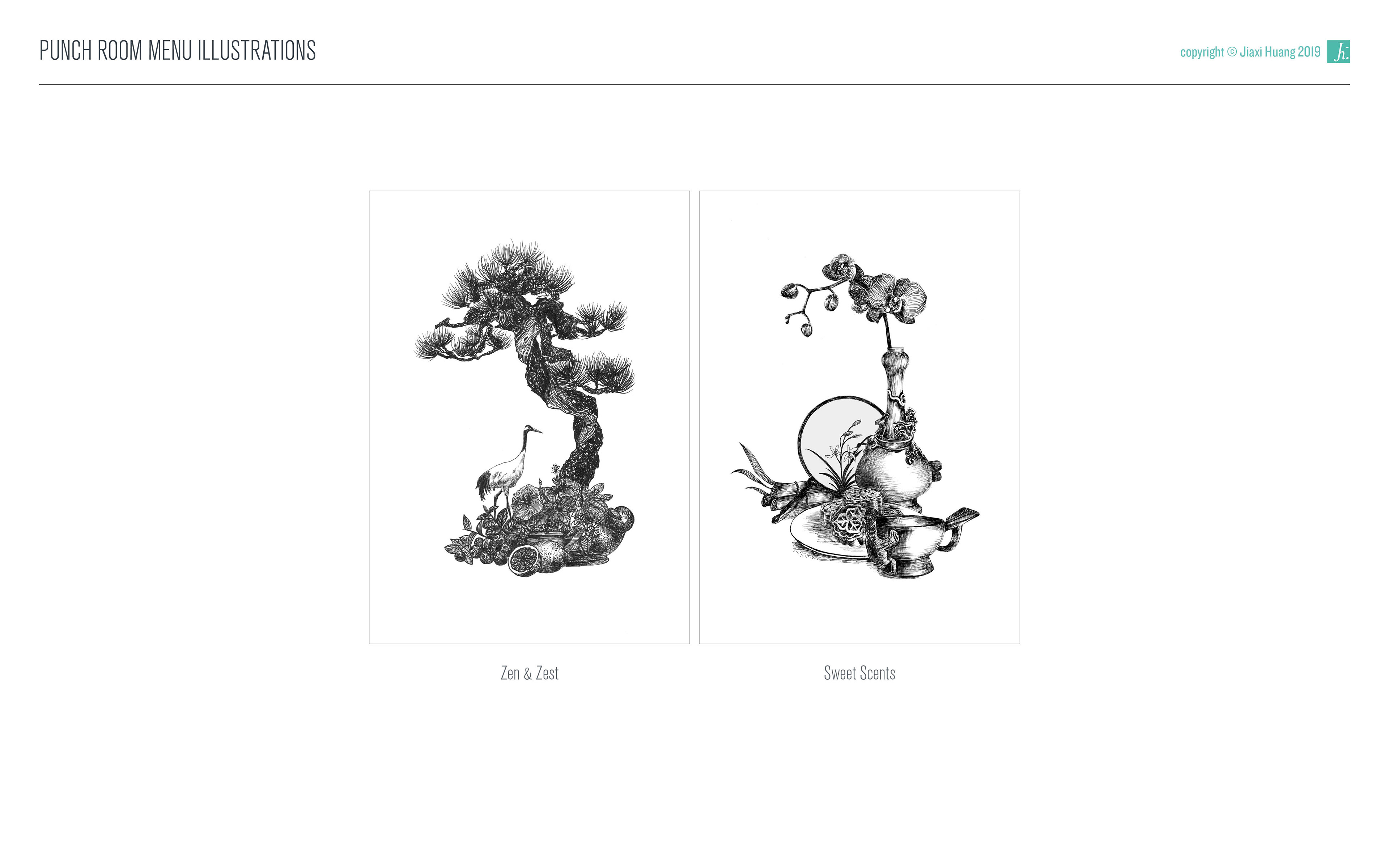This screenshot has width=1389, height=868.
Task: Click the bamboo sticks beside the plate
Action: coord(795,499)
